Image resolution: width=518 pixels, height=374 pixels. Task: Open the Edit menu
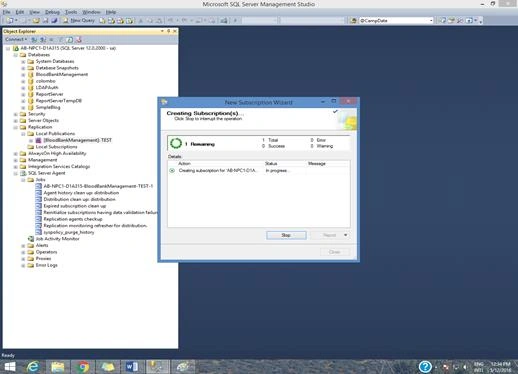pyautogui.click(x=20, y=12)
